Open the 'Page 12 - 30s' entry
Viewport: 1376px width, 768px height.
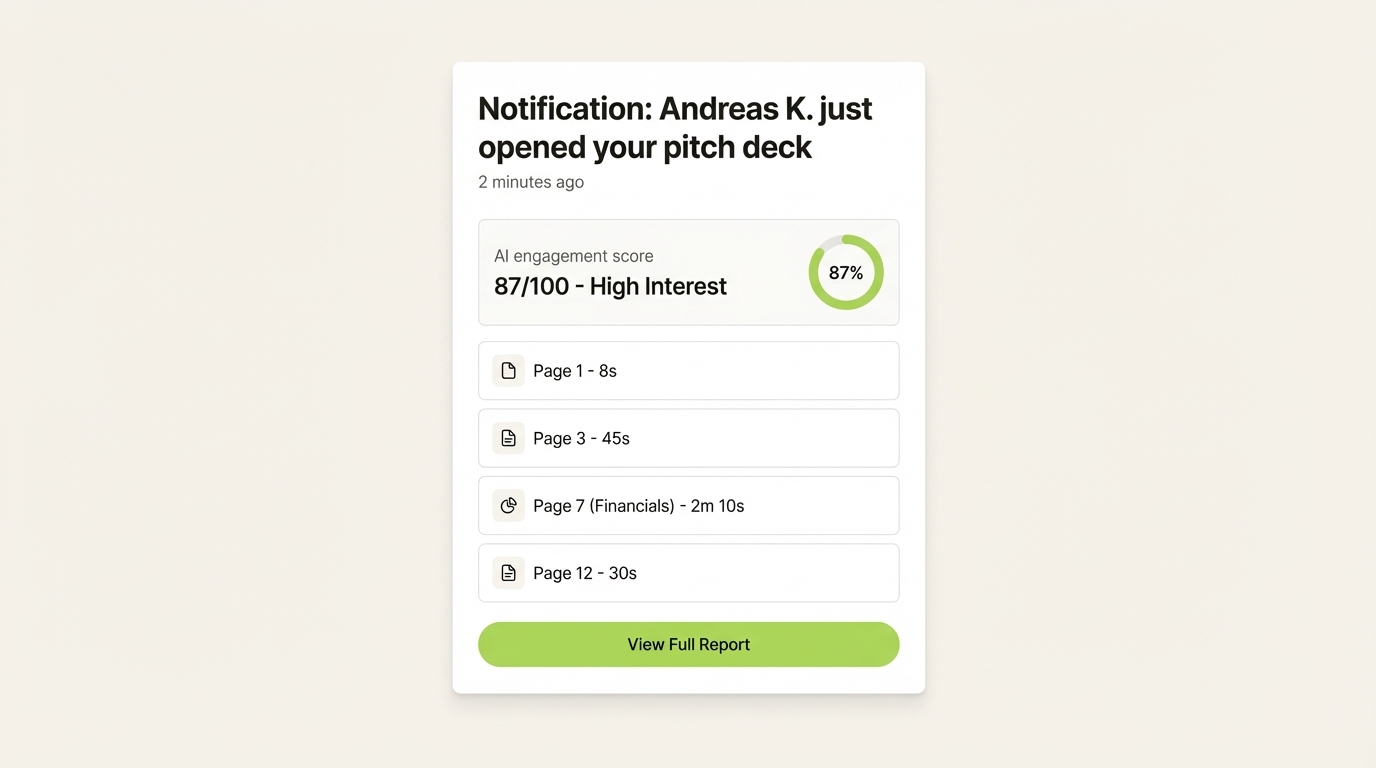tap(688, 572)
